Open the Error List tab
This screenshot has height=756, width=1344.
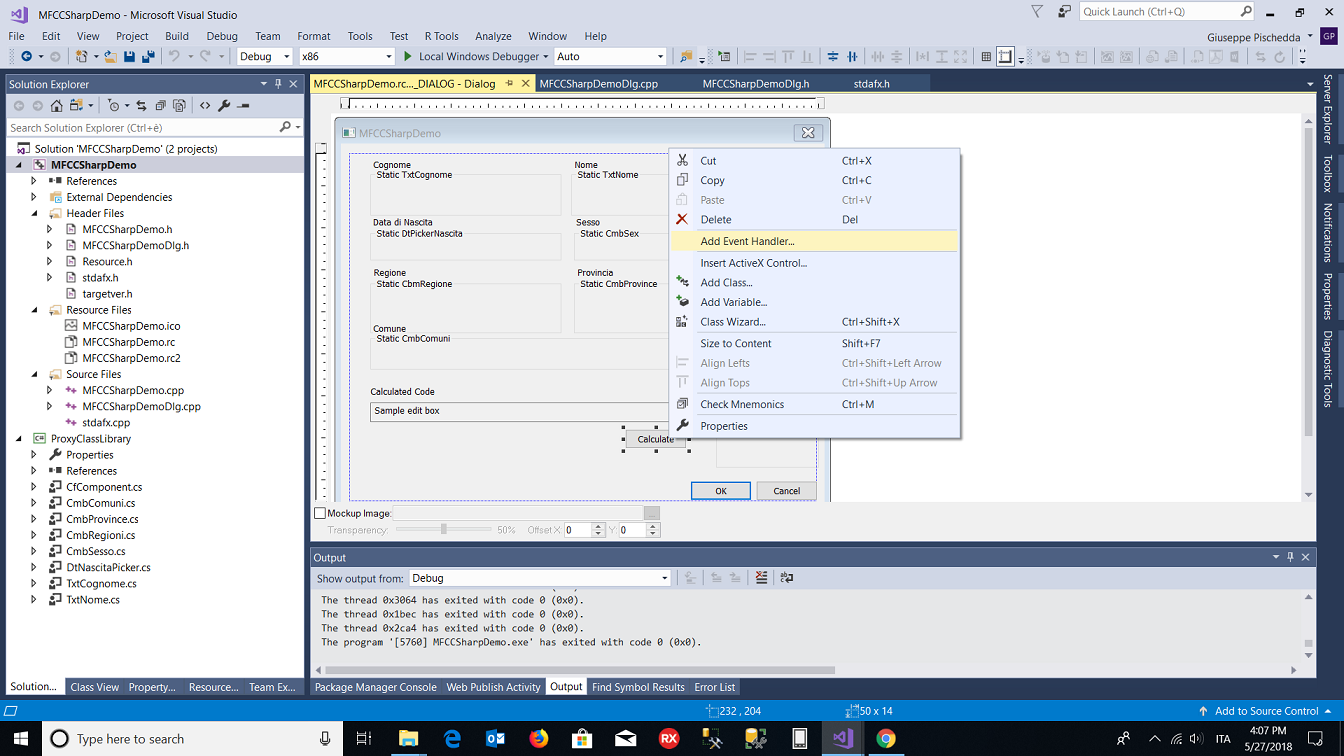pyautogui.click(x=715, y=687)
